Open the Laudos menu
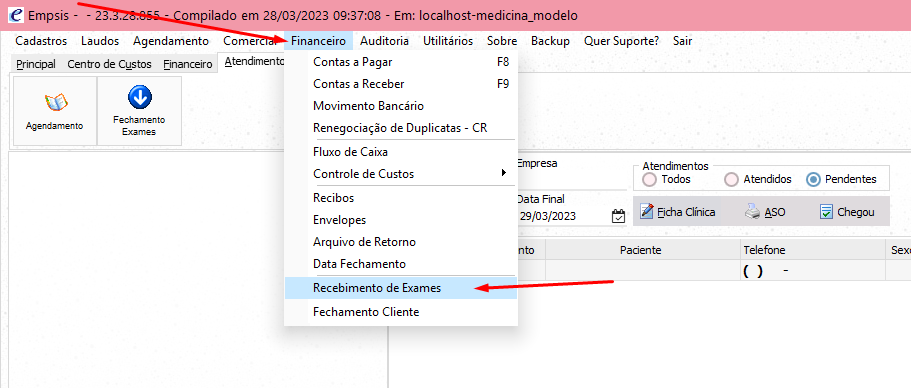911x388 pixels. point(100,41)
